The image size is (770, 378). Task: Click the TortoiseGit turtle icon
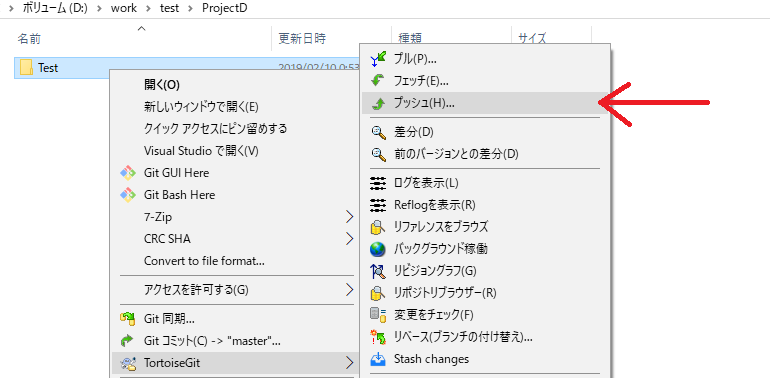click(x=127, y=363)
